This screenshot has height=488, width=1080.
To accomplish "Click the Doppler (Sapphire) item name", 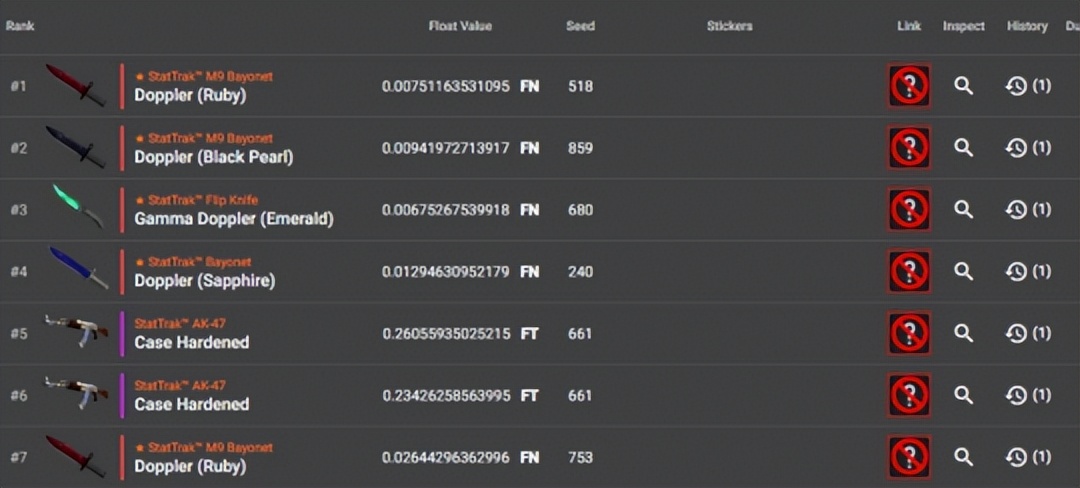I will (x=204, y=281).
